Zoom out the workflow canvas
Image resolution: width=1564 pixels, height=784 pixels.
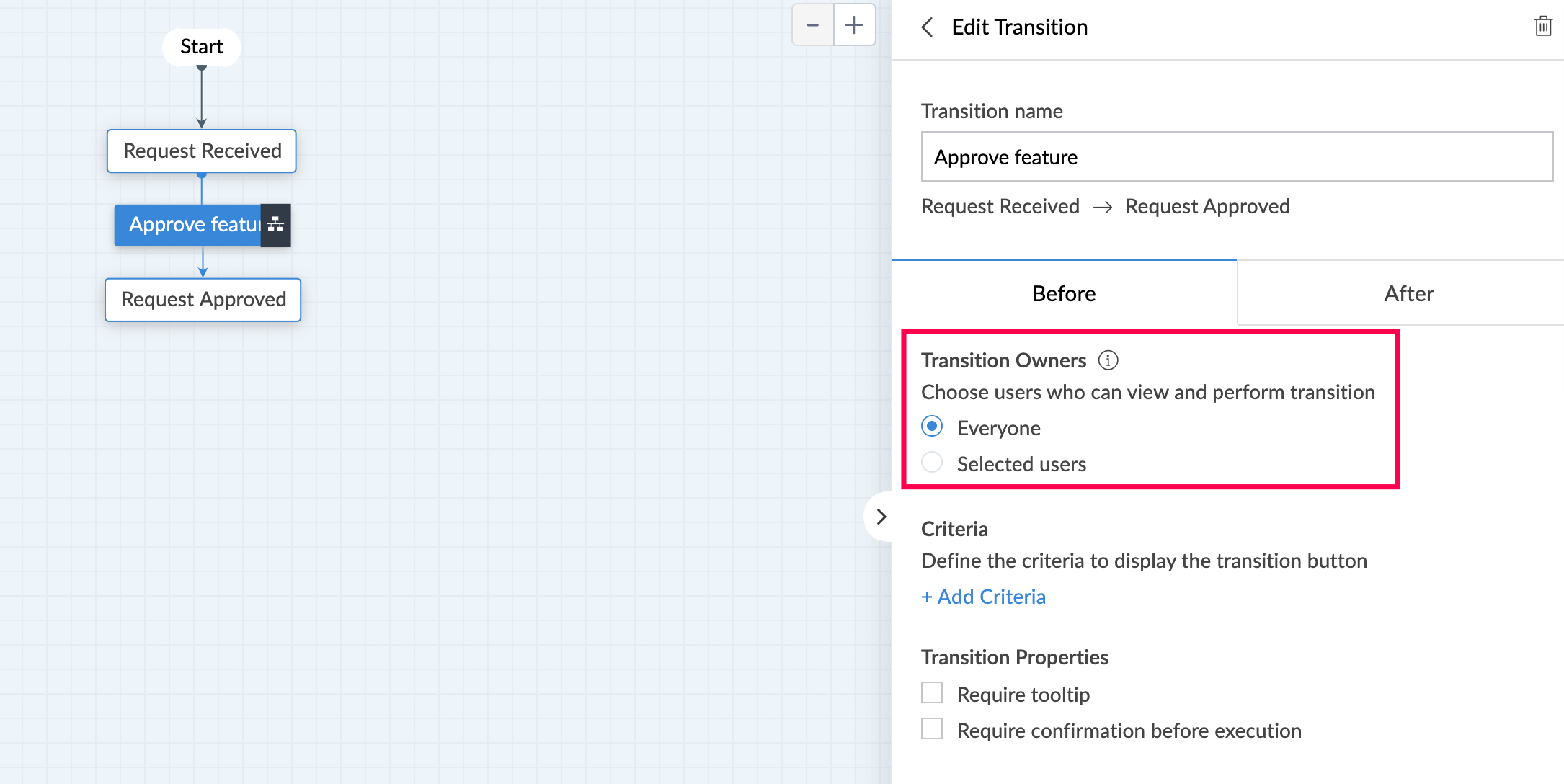tap(813, 25)
